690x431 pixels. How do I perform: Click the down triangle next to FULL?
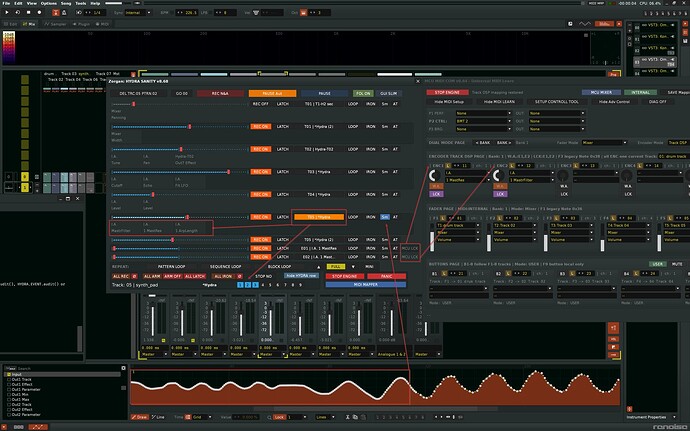coord(353,267)
